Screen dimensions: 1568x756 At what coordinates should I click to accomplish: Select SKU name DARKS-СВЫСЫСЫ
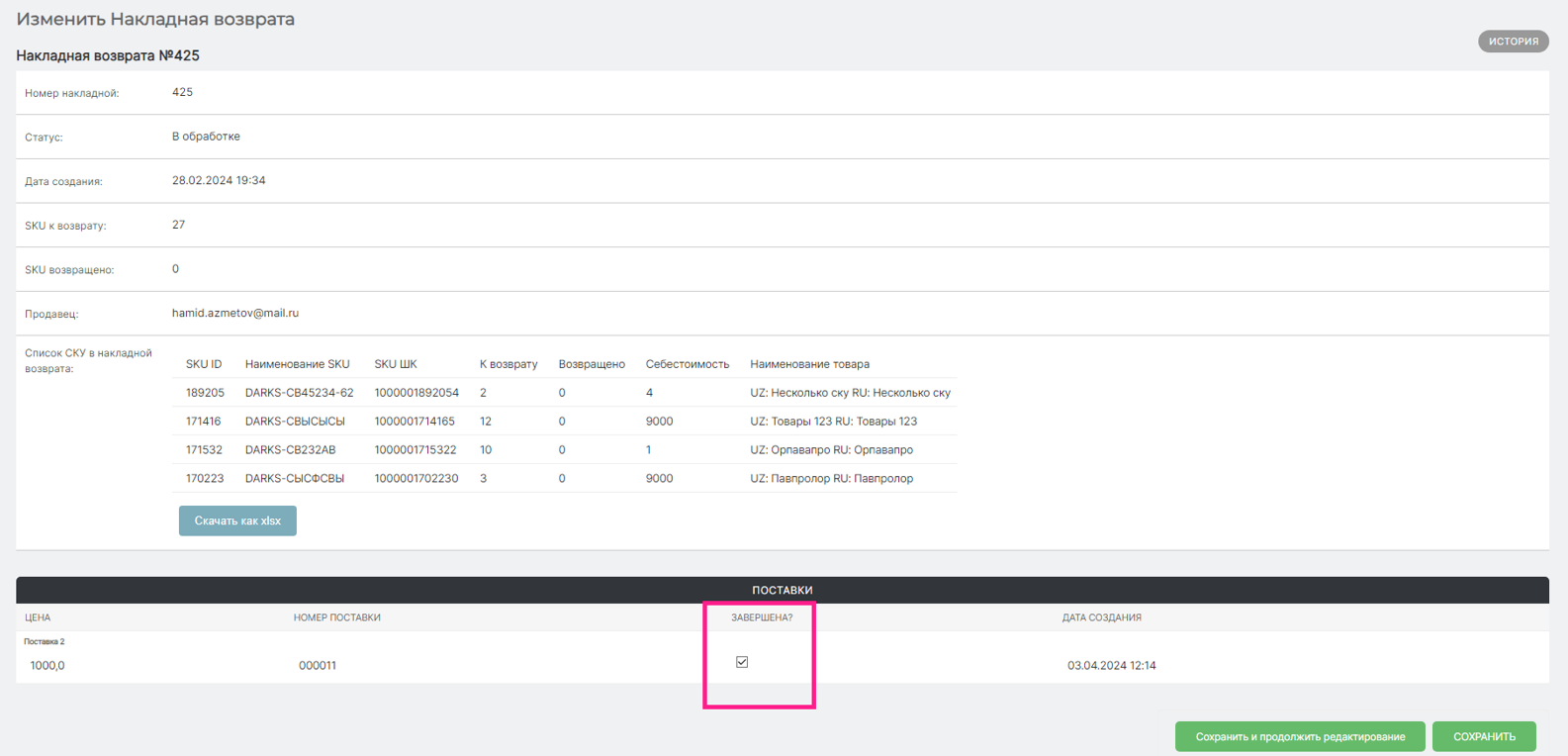pyautogui.click(x=295, y=422)
